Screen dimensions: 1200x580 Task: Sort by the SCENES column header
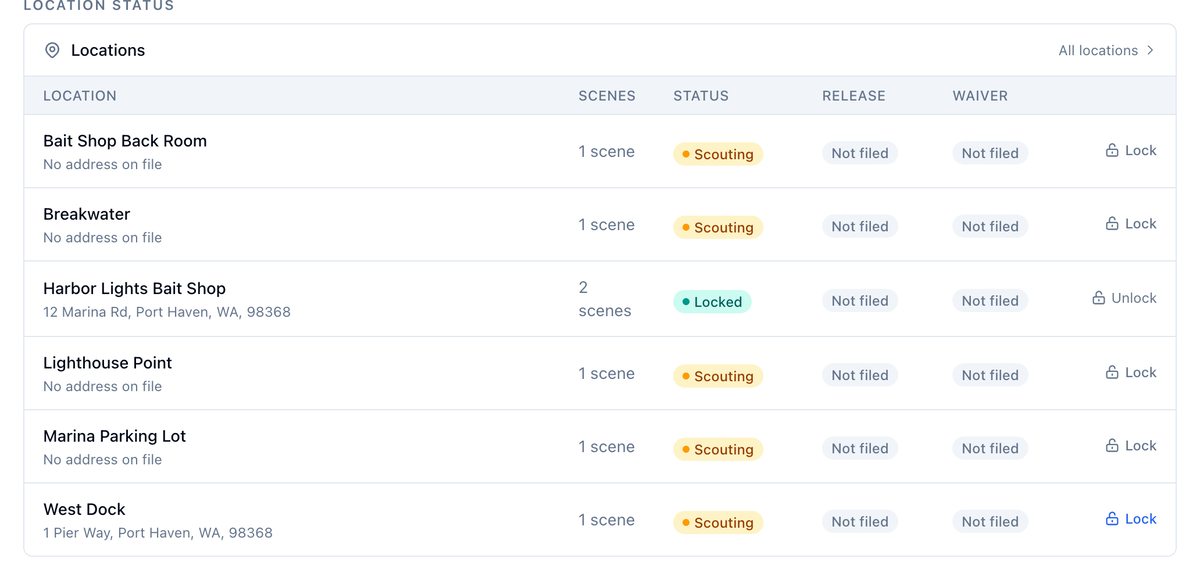pyautogui.click(x=607, y=96)
